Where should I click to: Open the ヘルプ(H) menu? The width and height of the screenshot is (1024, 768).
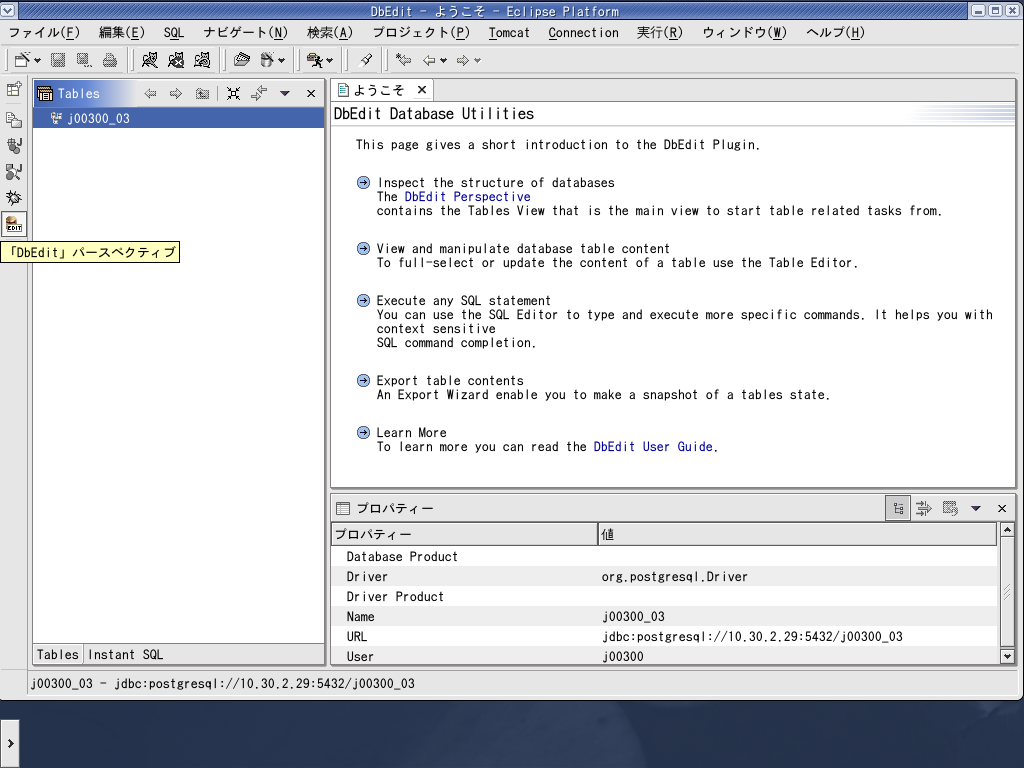coord(835,33)
